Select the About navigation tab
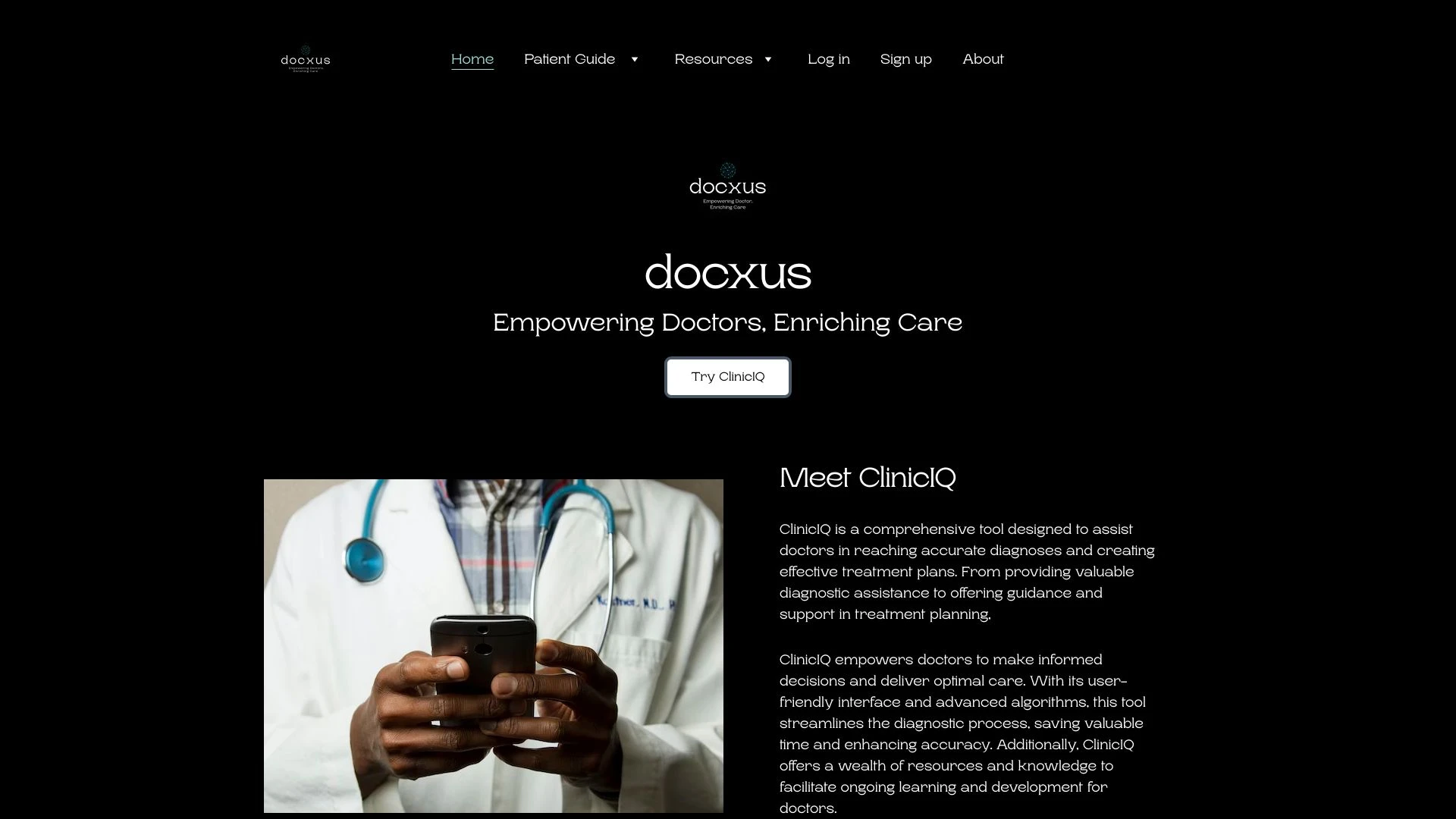 pos(983,58)
